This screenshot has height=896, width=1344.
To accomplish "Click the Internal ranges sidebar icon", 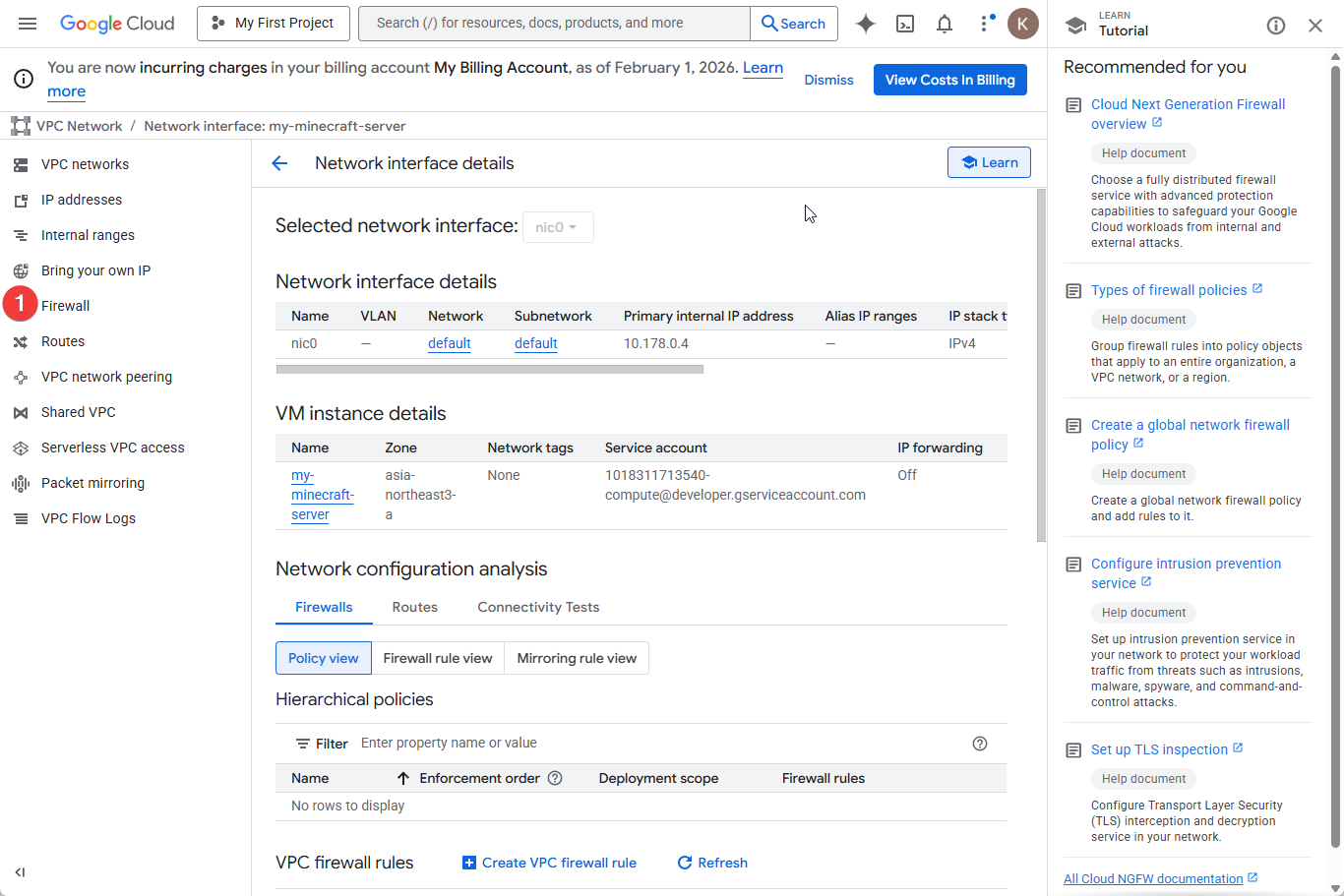I will [x=21, y=235].
